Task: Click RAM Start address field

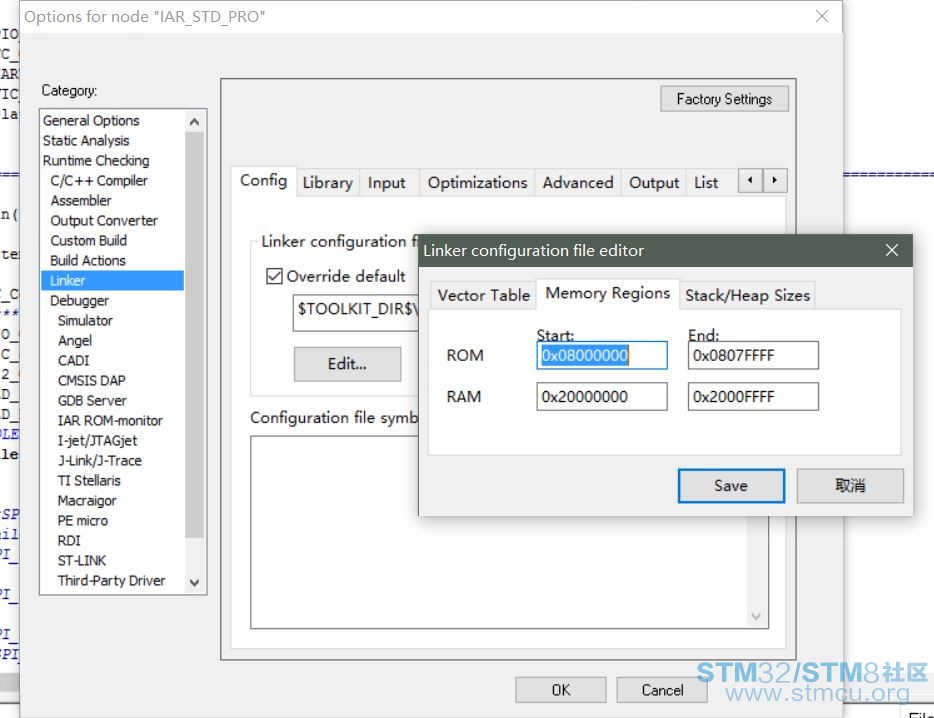Action: click(x=602, y=396)
